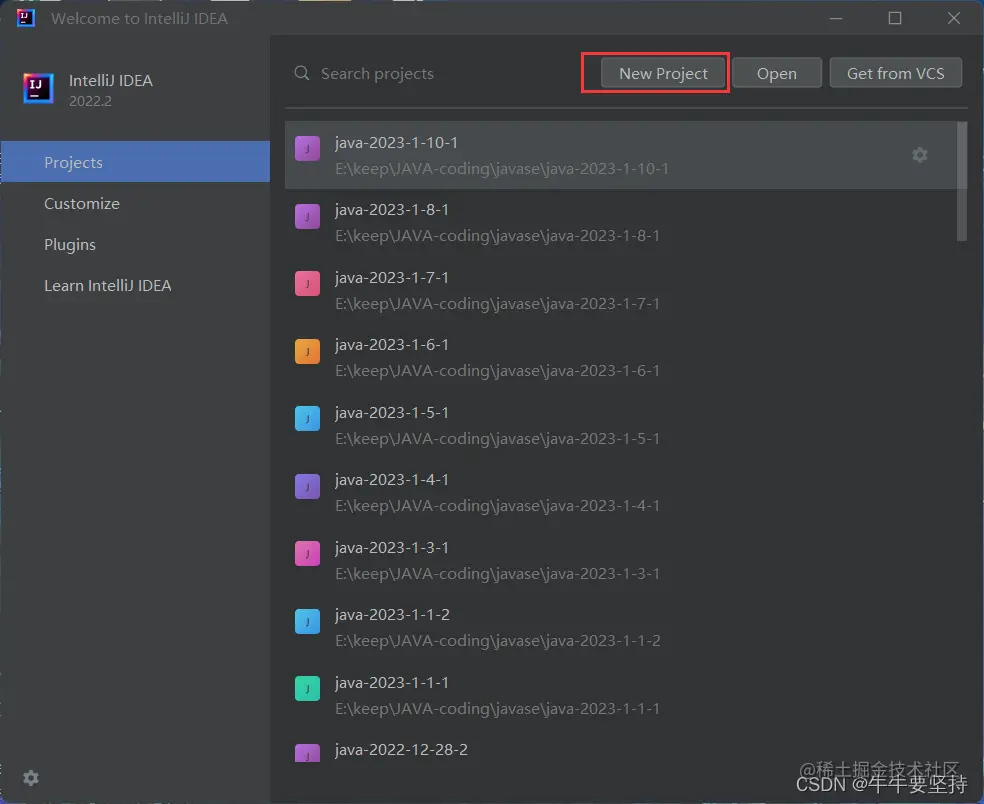Click the orange java-2023-1-6-1 project icon
Image resolution: width=984 pixels, height=804 pixels.
[308, 351]
